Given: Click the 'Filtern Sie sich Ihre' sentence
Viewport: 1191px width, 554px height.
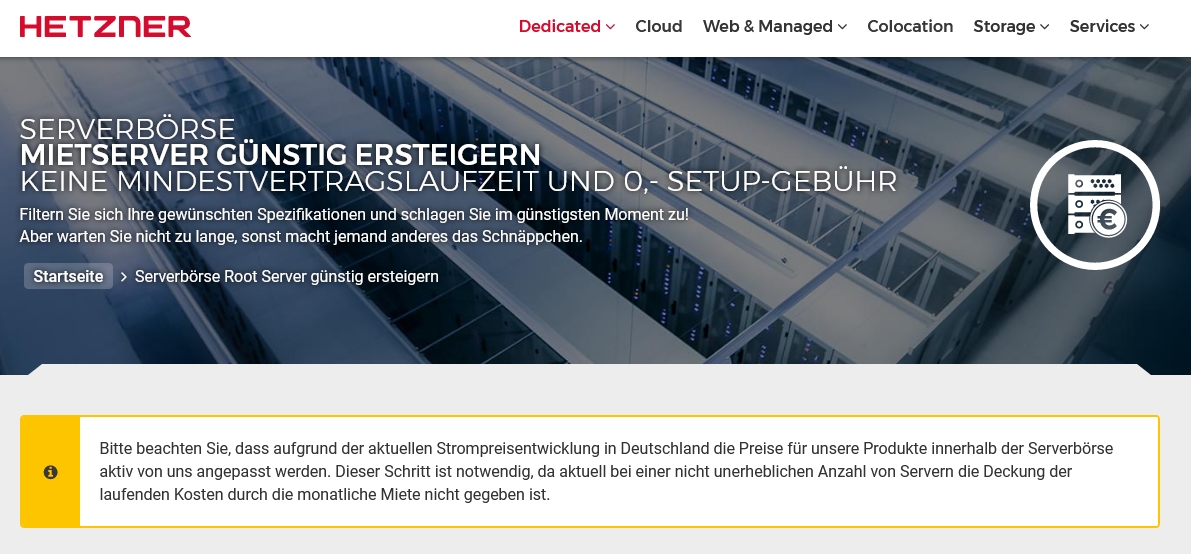Looking at the screenshot, I should 354,214.
